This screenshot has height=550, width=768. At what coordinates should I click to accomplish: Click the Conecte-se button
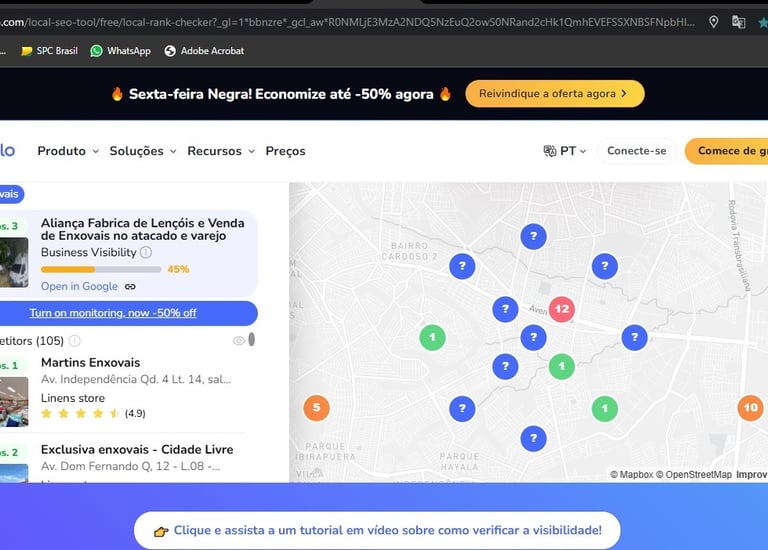tap(636, 151)
